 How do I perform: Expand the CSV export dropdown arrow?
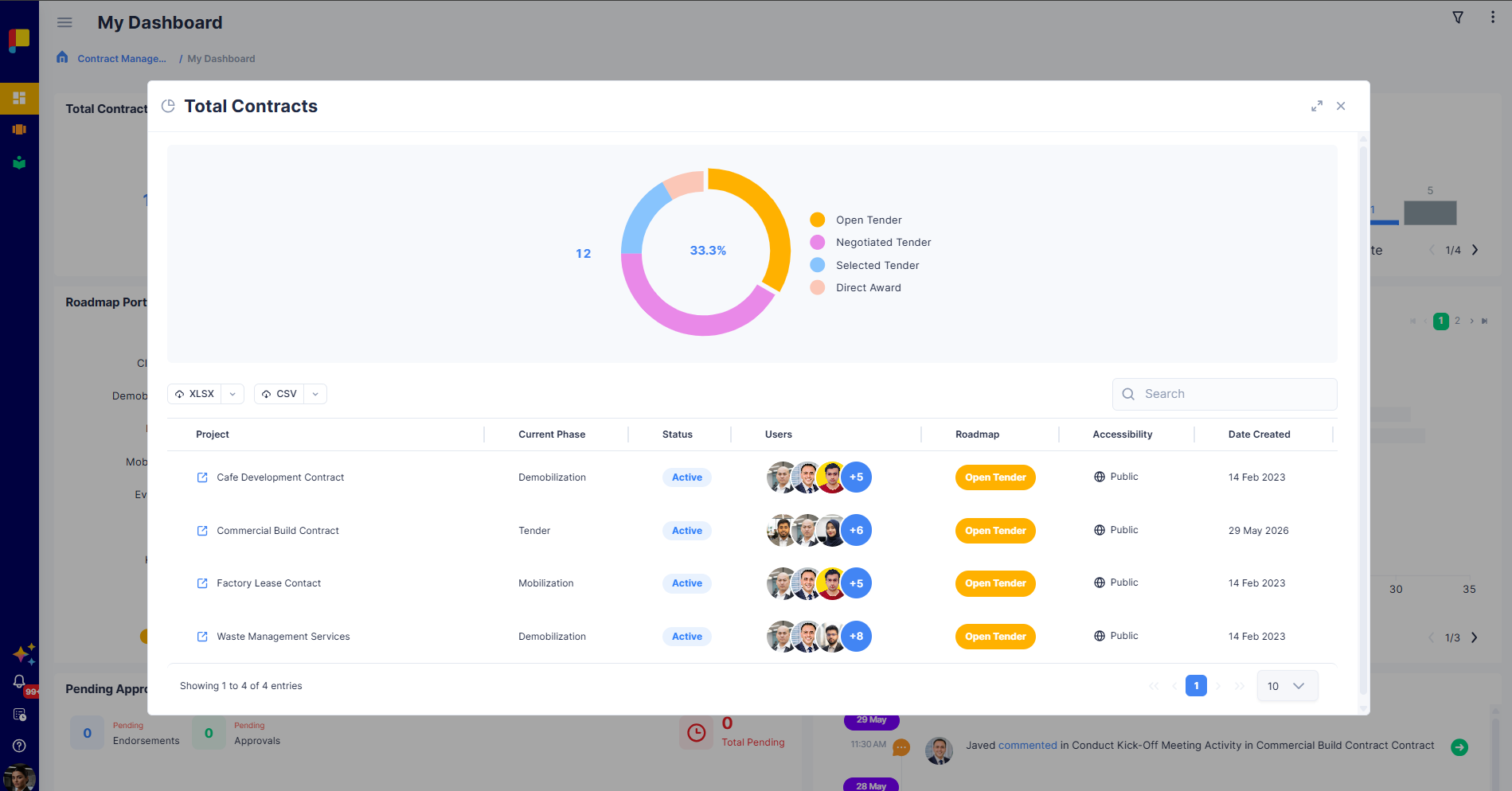click(315, 394)
